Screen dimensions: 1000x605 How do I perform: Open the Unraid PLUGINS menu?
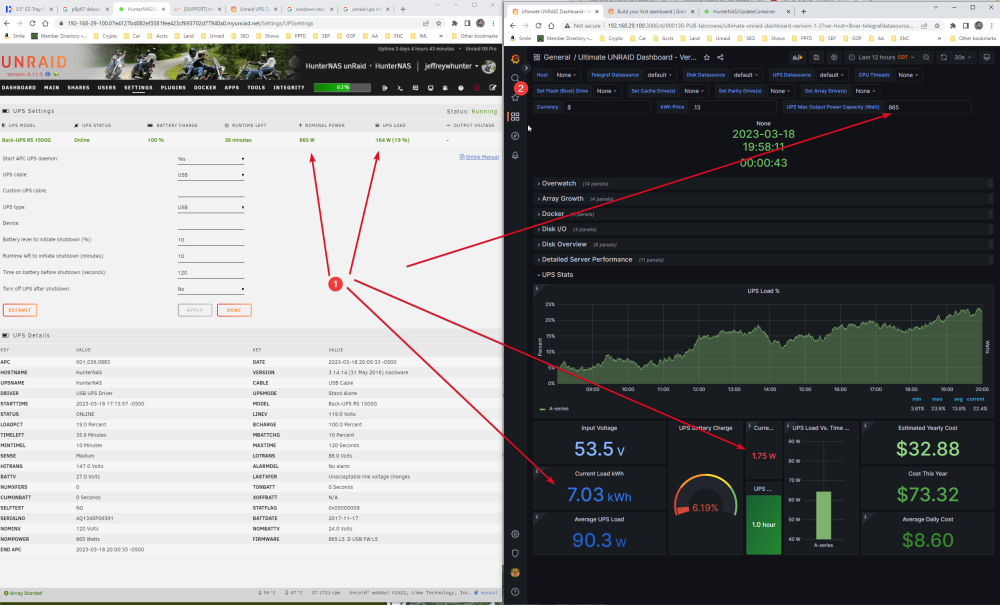[x=173, y=88]
